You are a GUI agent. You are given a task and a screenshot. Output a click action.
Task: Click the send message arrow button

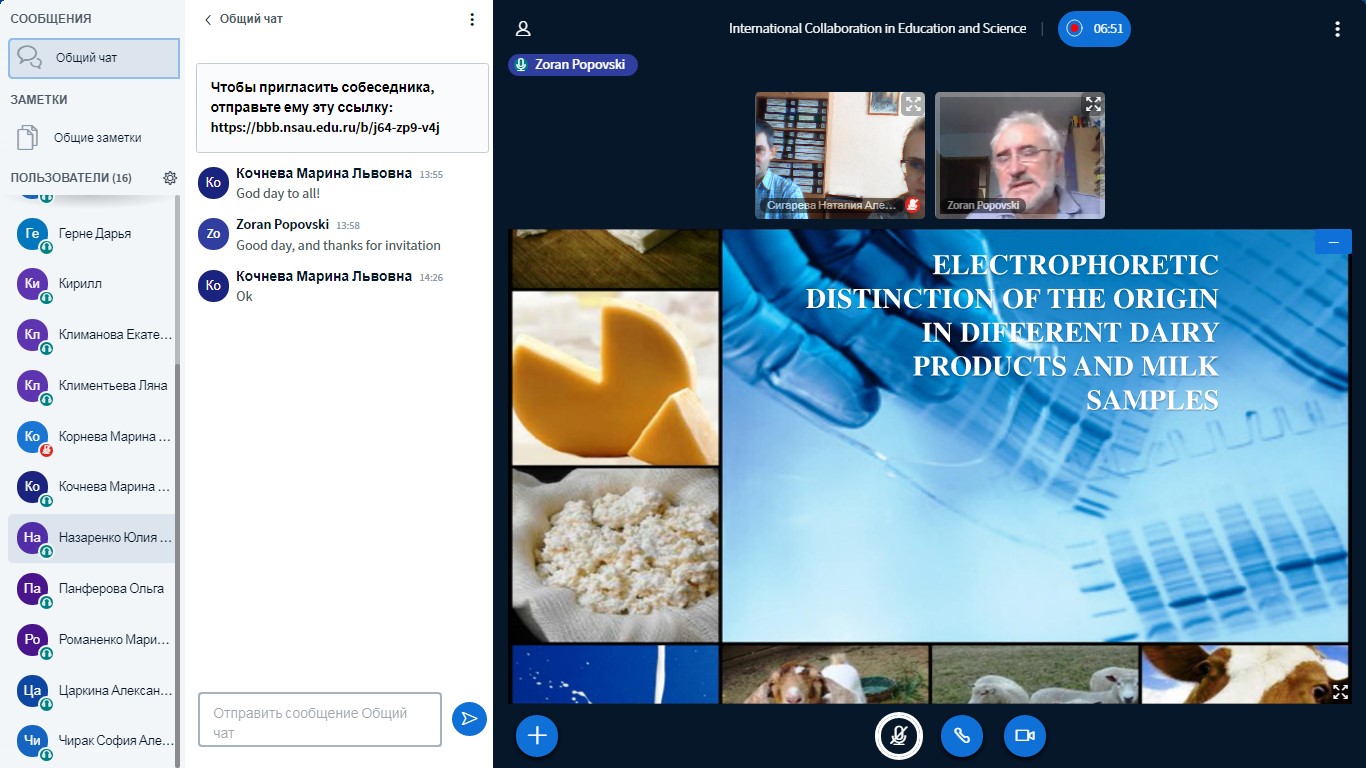click(469, 719)
